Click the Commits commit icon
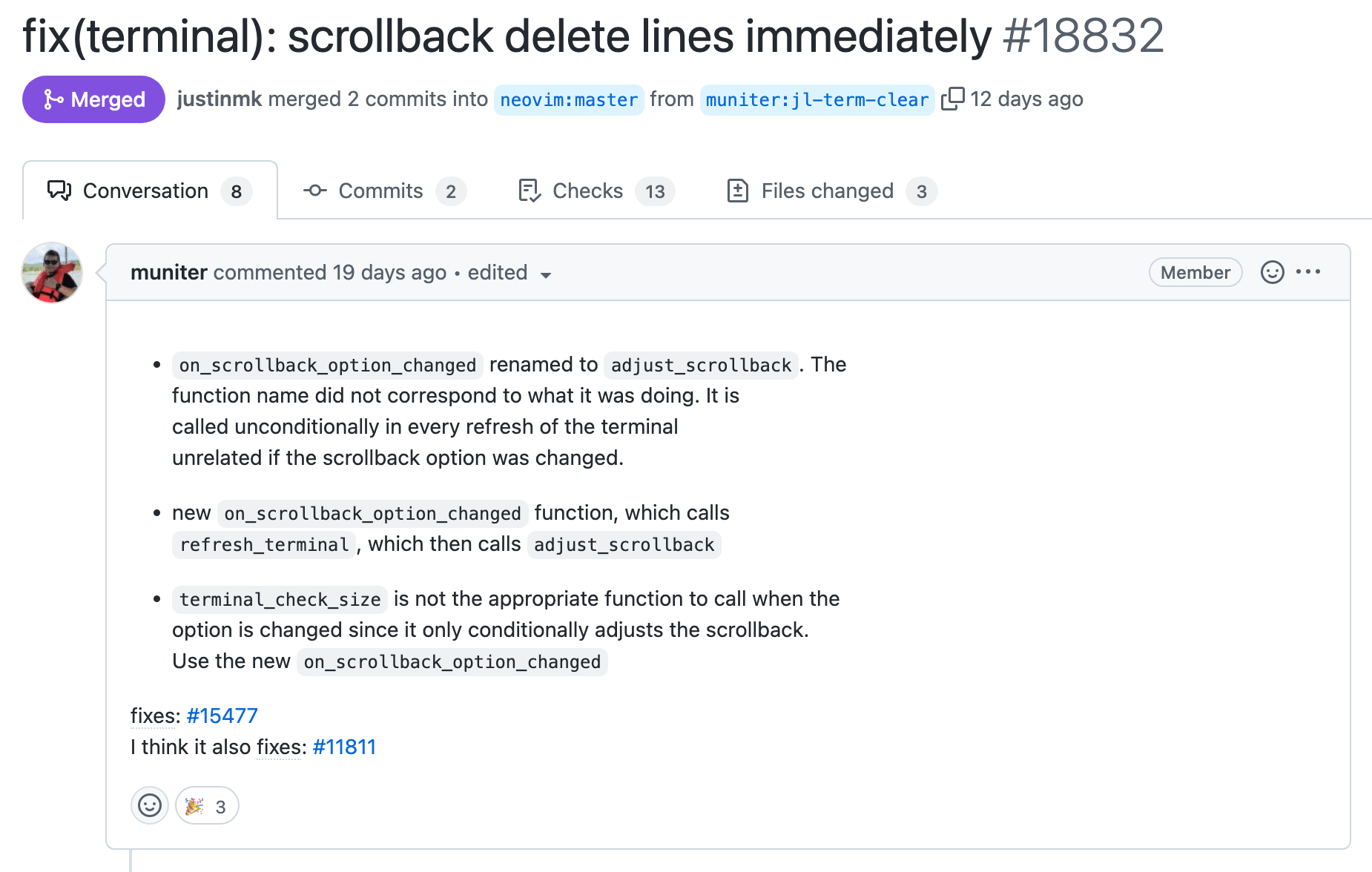This screenshot has height=872, width=1372. tap(314, 191)
